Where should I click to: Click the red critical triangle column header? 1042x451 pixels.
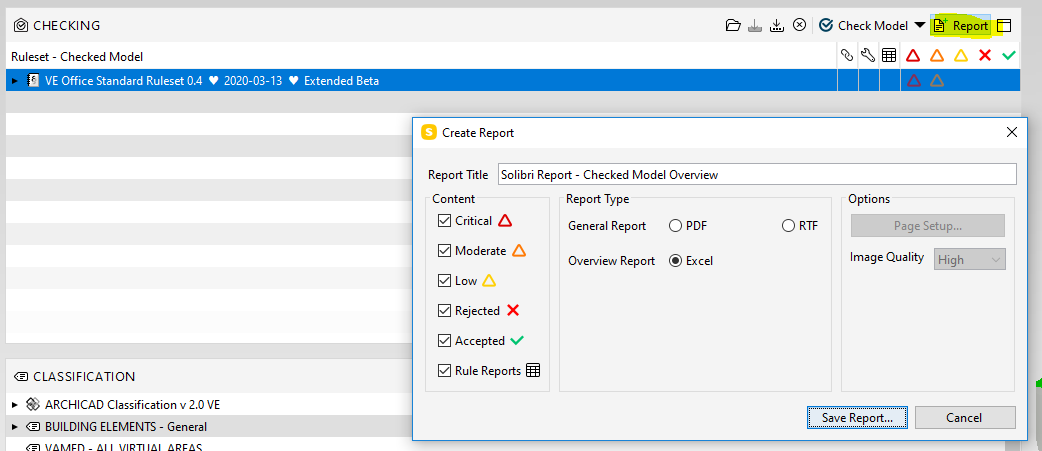click(x=913, y=56)
